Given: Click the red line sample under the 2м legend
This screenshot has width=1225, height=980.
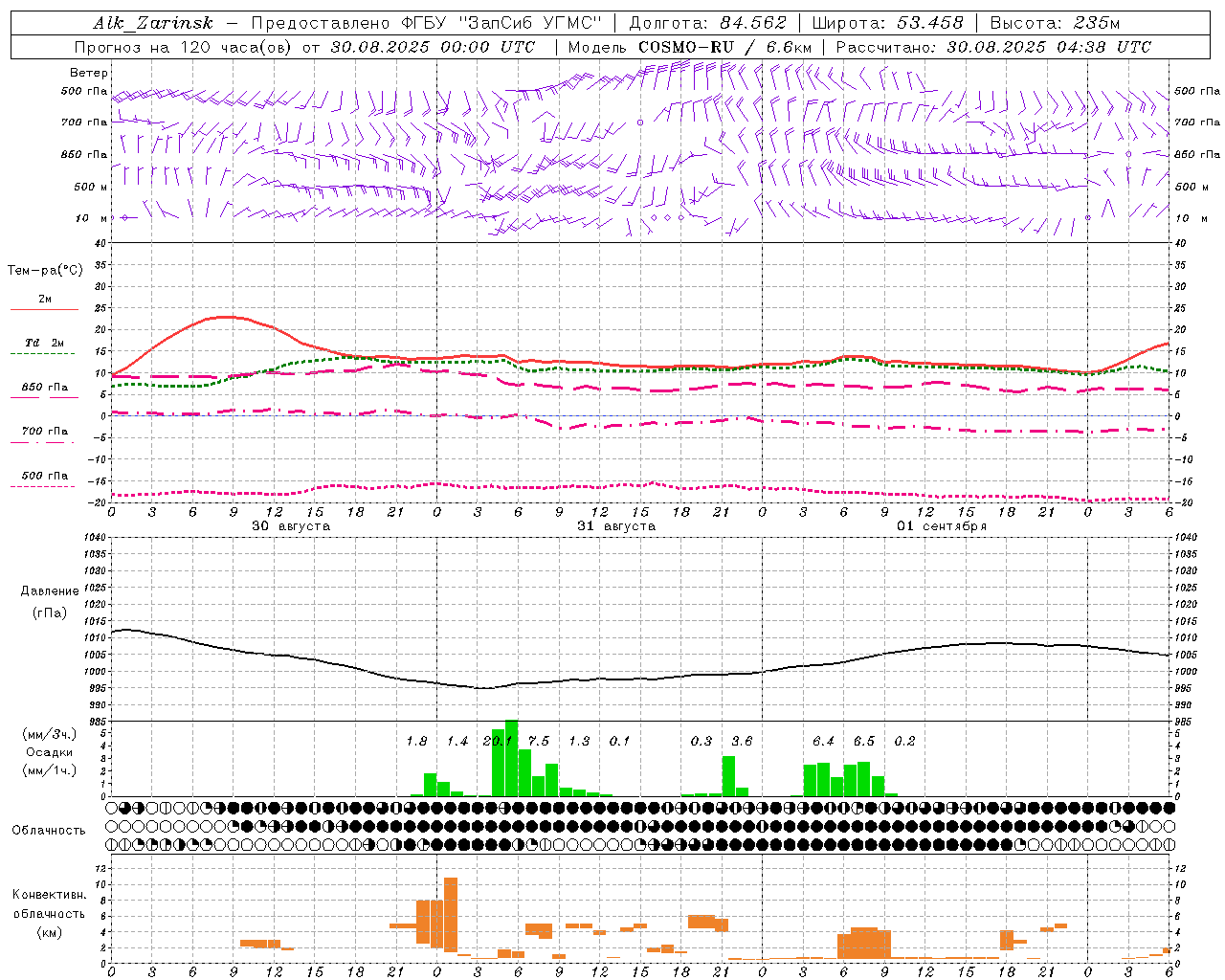Looking at the screenshot, I should click(x=44, y=310).
